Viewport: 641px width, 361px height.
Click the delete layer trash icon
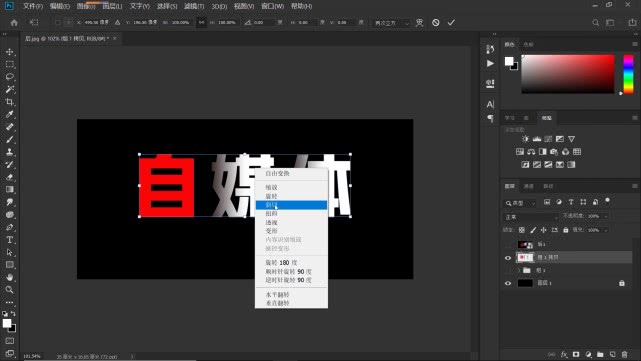pos(624,354)
